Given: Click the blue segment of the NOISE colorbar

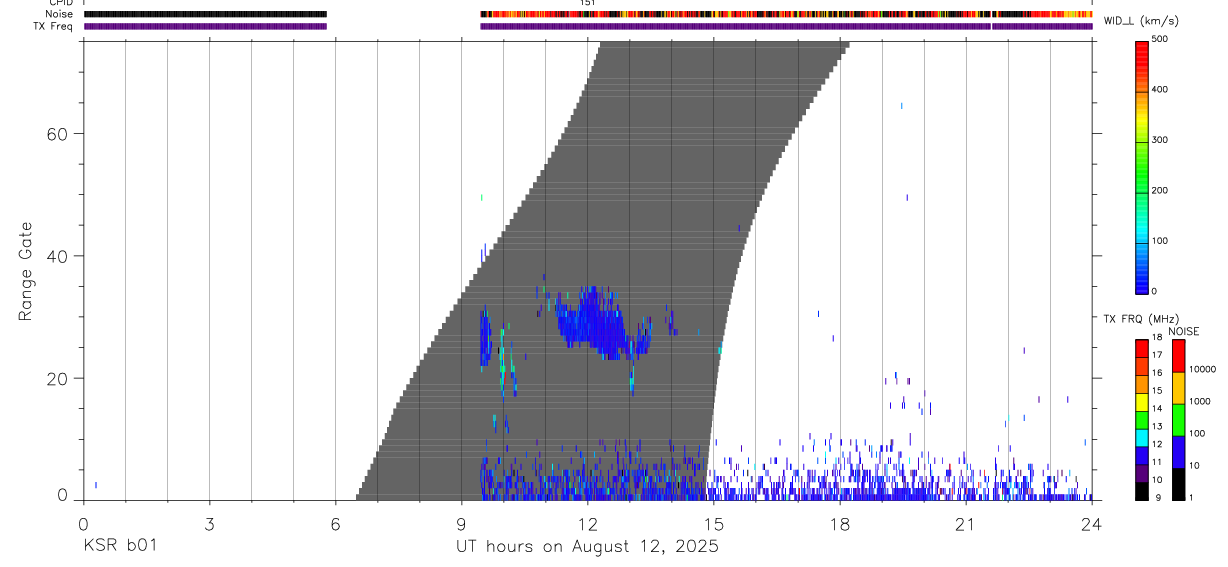Looking at the screenshot, I should click(x=1178, y=452).
